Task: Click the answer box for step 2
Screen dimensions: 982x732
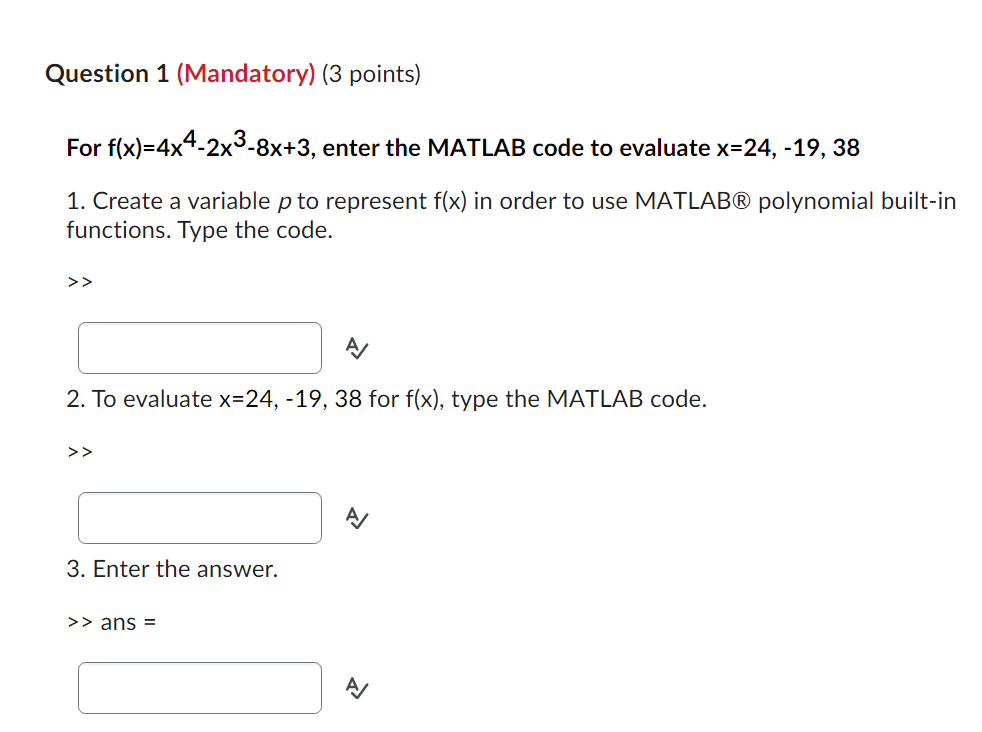Action: (199, 518)
